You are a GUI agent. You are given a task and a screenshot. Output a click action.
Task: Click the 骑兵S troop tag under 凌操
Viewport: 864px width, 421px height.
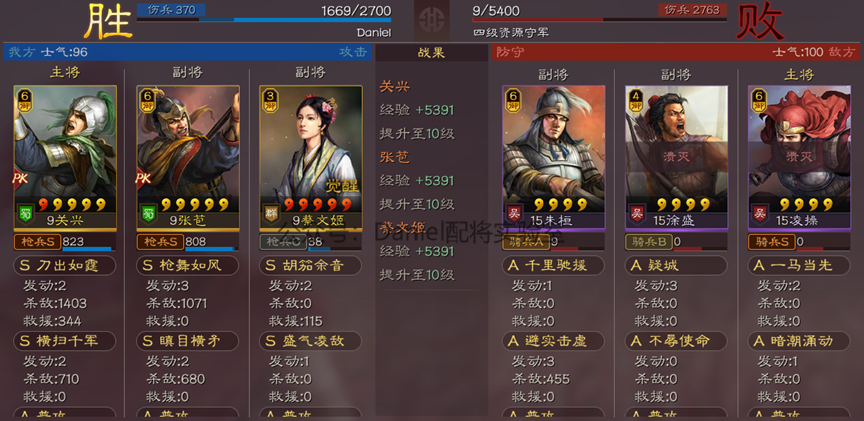point(771,241)
